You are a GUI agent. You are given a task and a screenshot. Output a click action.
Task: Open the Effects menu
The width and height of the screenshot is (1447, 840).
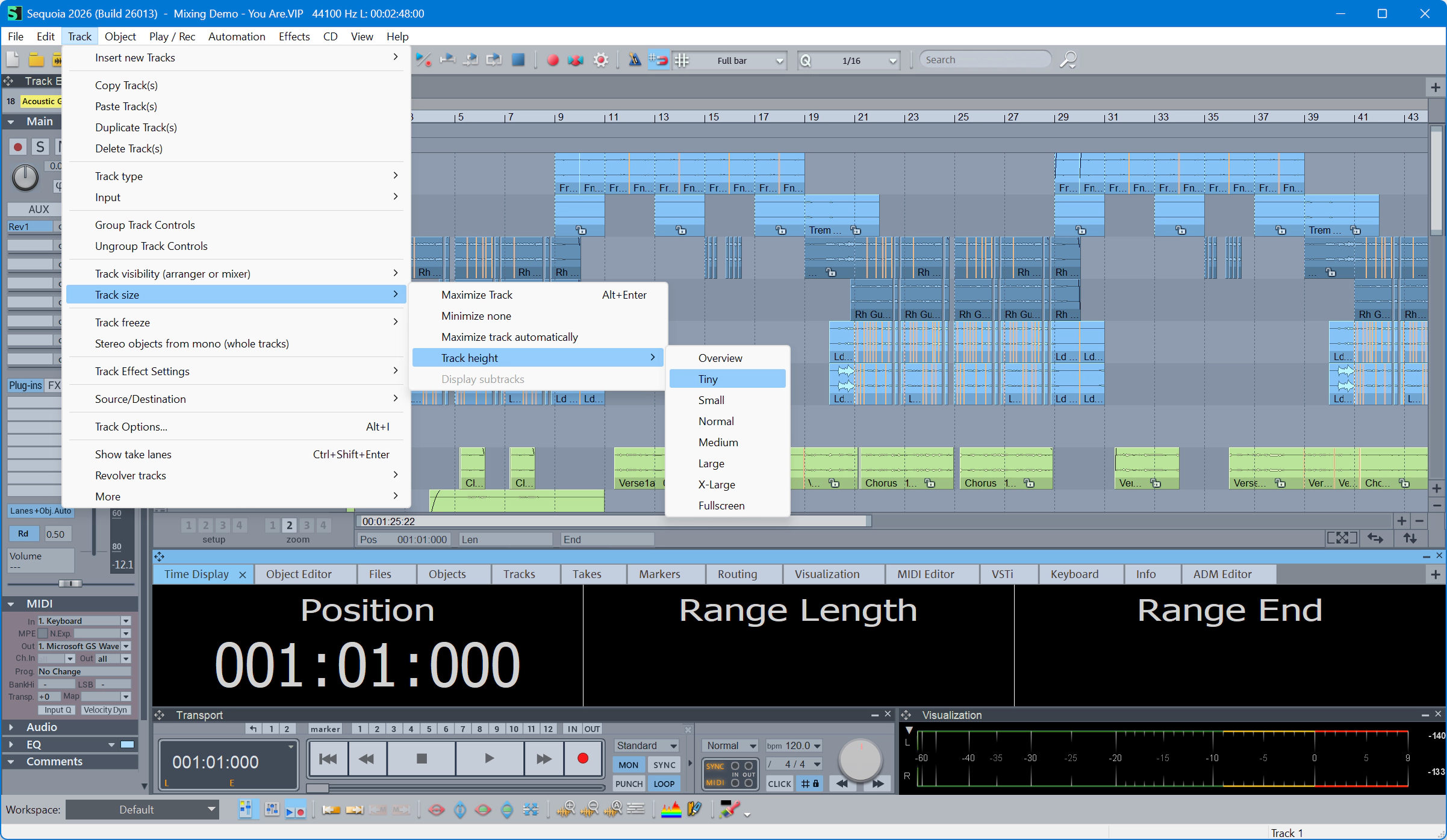pos(294,36)
